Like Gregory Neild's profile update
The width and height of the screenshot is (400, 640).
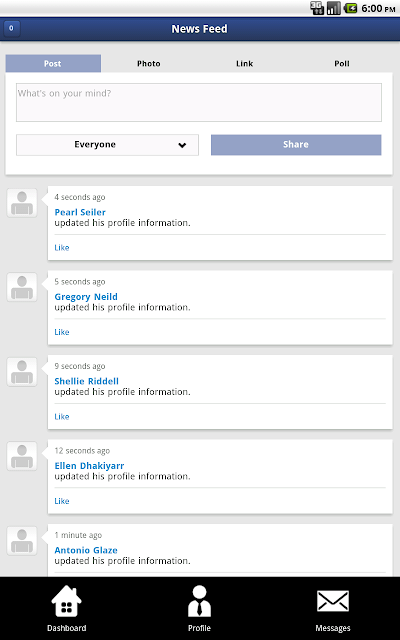pos(62,332)
